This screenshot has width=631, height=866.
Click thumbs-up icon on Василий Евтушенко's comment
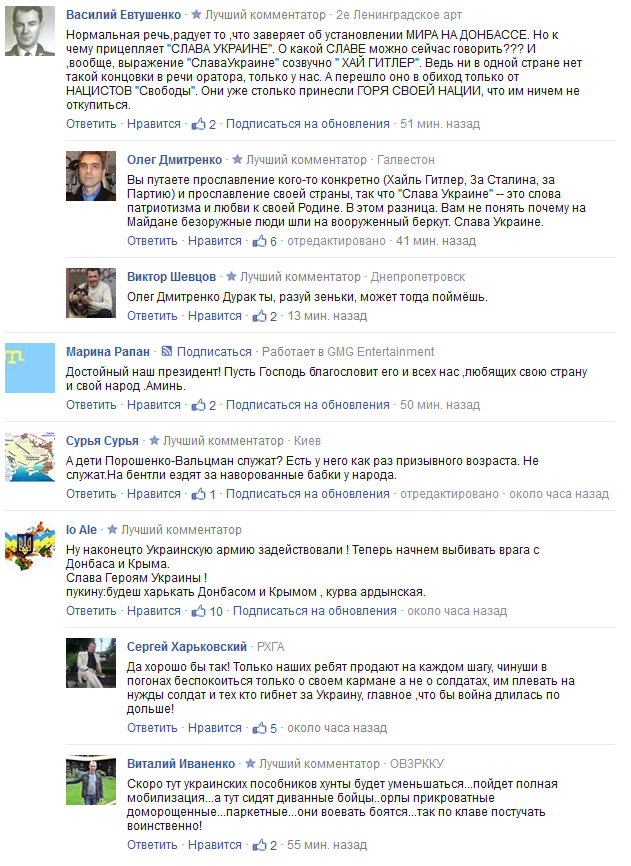click(x=198, y=124)
